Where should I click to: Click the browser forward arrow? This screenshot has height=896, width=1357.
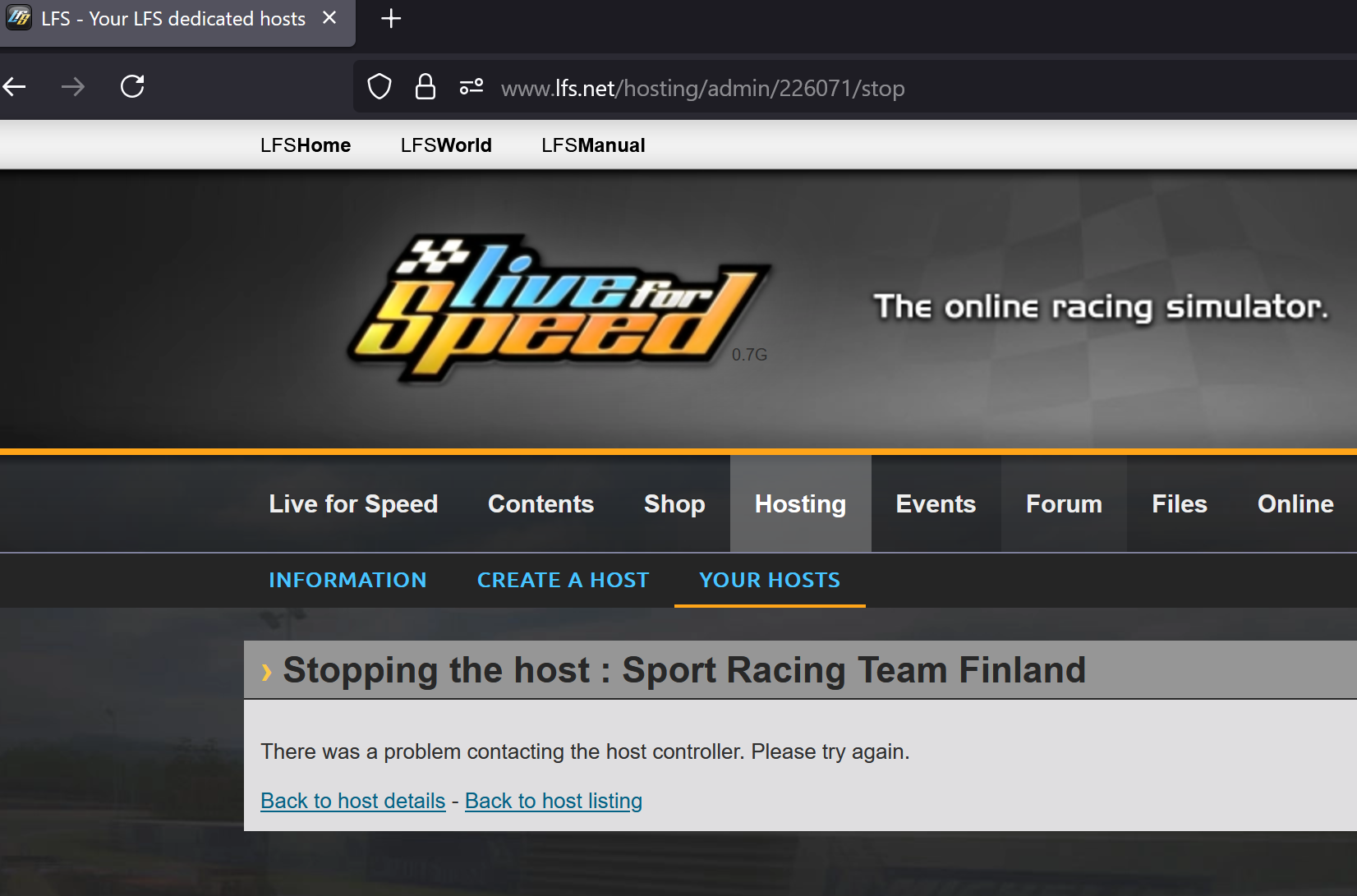(73, 86)
